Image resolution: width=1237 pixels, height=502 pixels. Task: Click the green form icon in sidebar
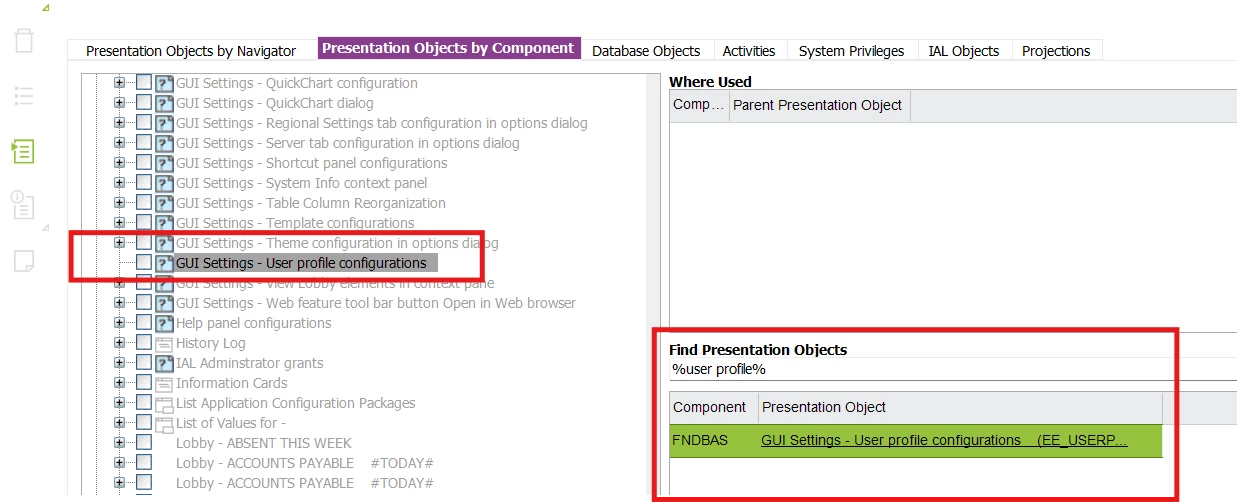[x=22, y=151]
